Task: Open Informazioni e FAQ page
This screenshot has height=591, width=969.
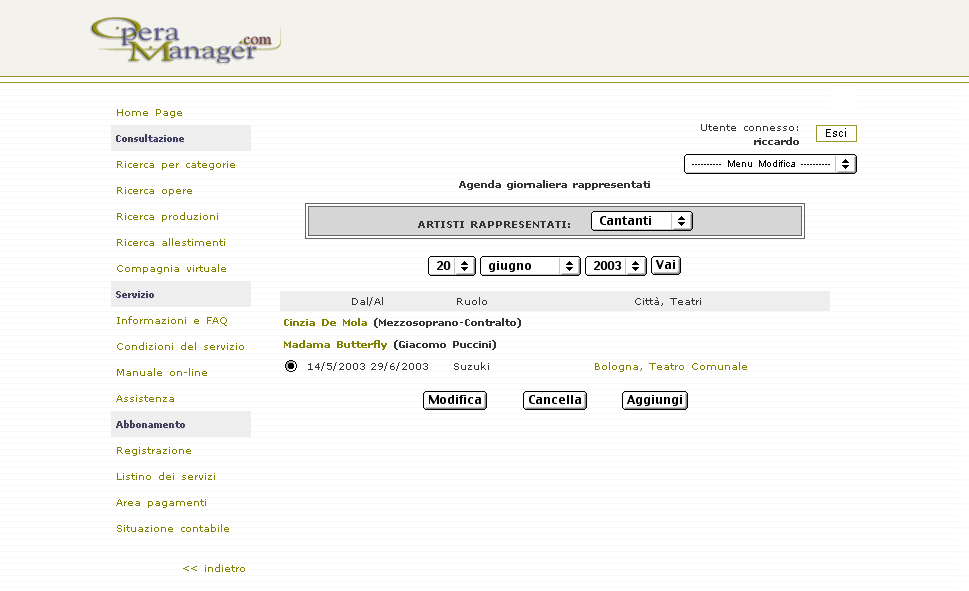Action: coord(172,321)
